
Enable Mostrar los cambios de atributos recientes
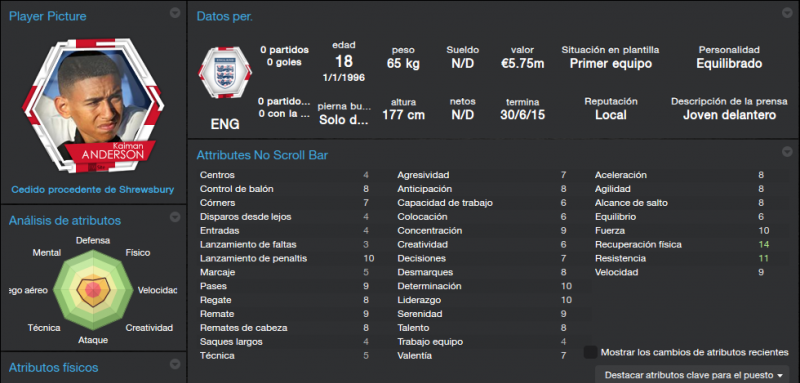pyautogui.click(x=591, y=352)
